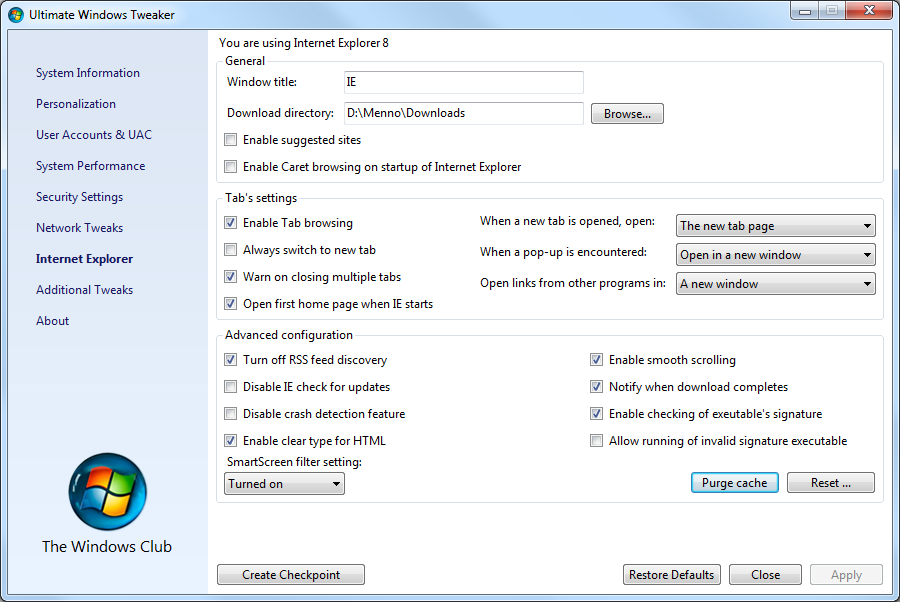Click the Purge cache button
This screenshot has width=900, height=602.
735,483
